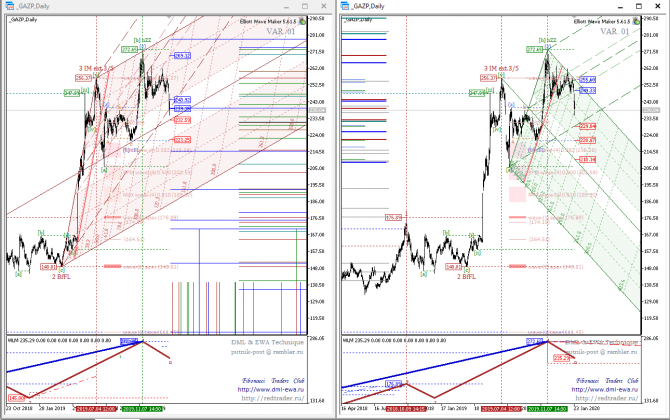Open http://www.dml-ewa.ru link in right chart
The height and width of the screenshot is (420, 670).
(605, 390)
